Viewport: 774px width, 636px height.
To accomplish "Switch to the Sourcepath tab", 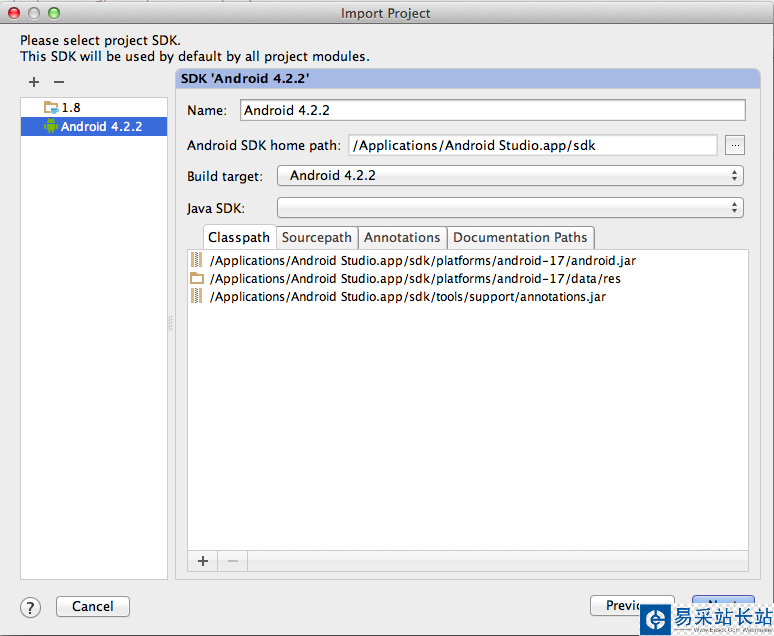I will 316,238.
